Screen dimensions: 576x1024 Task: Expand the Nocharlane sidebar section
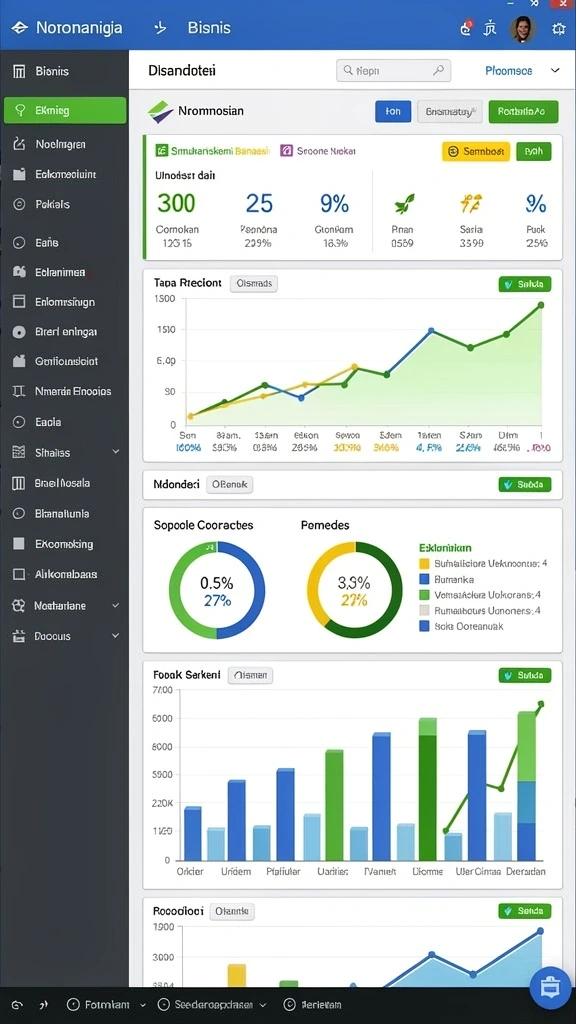pos(116,605)
